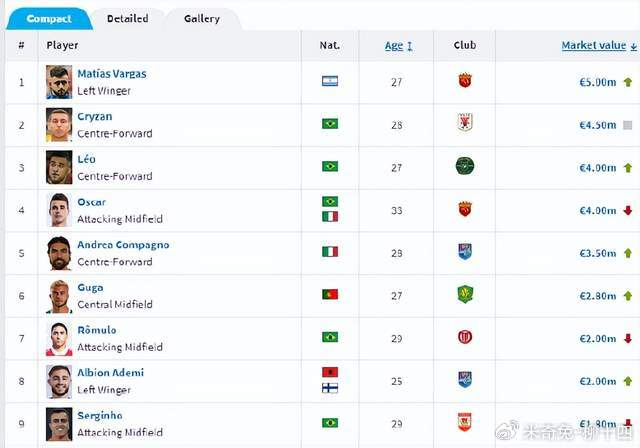
Task: Click Guga's yellow-green club badge
Action: [x=464, y=294]
